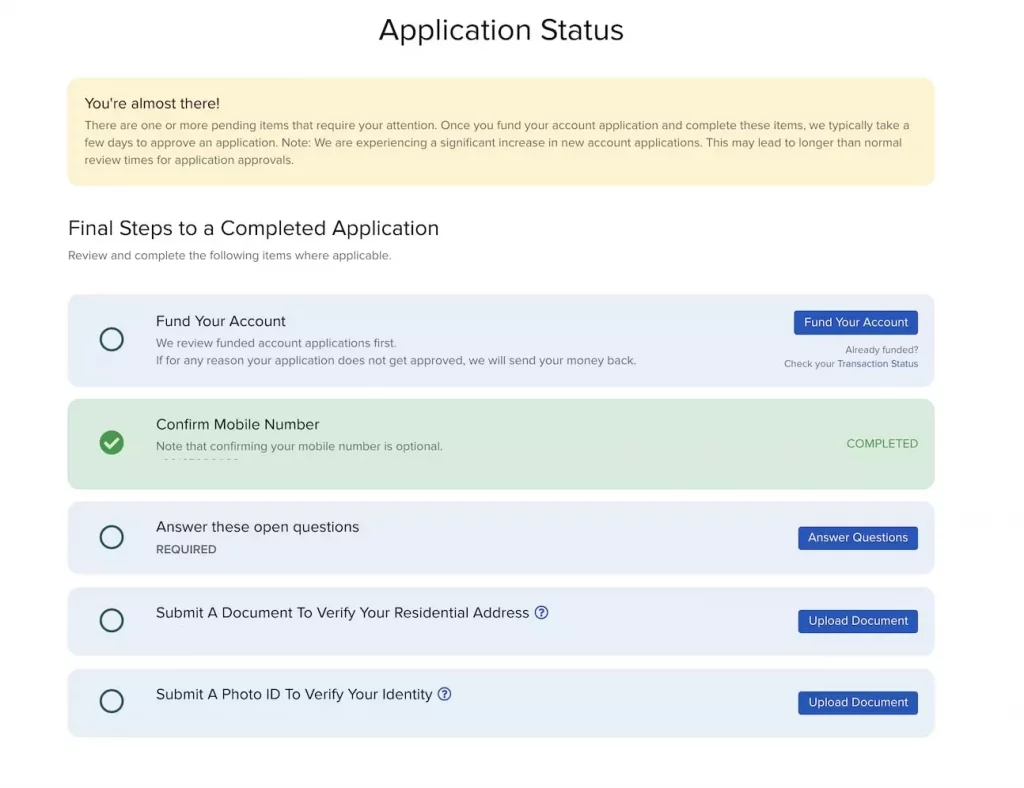Upload Document for photo ID verification

point(857,703)
